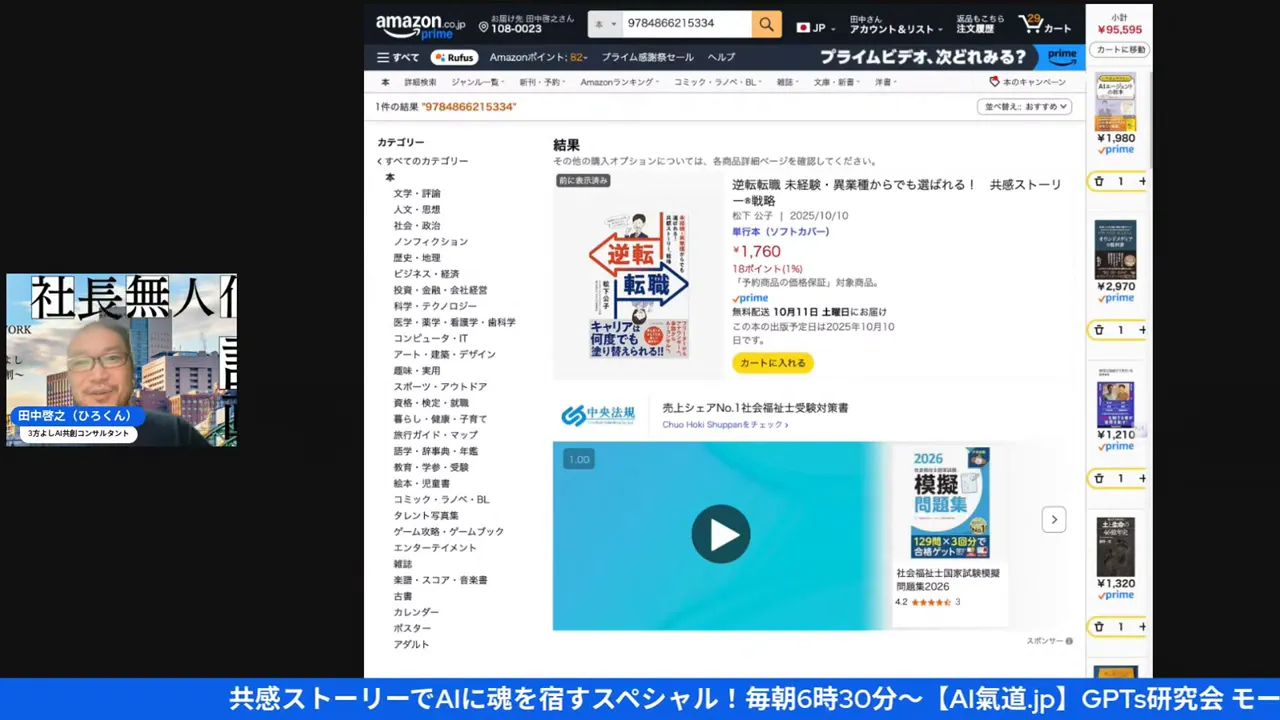The width and height of the screenshot is (1280, 720).
Task: Select カレンダー category
Action: point(416,612)
